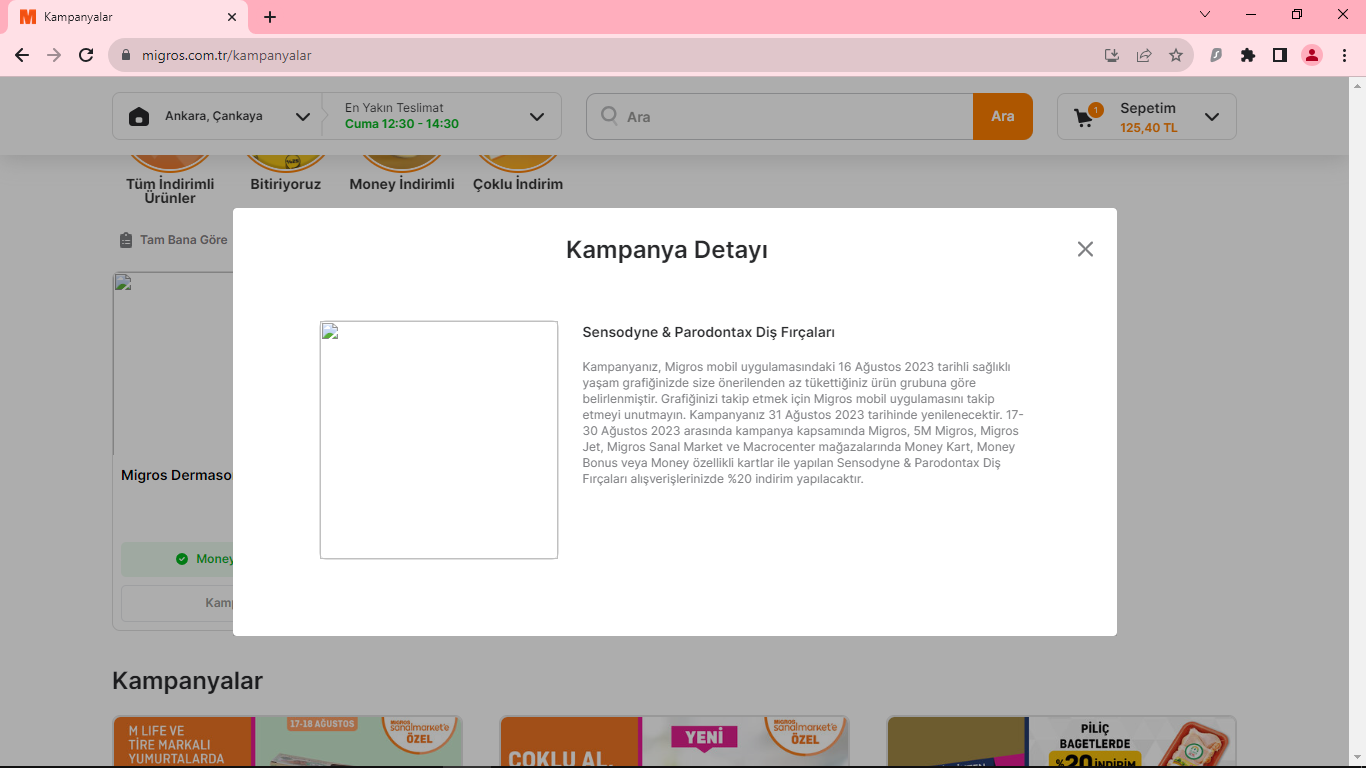
Task: Go forward in browser history
Action: (54, 55)
